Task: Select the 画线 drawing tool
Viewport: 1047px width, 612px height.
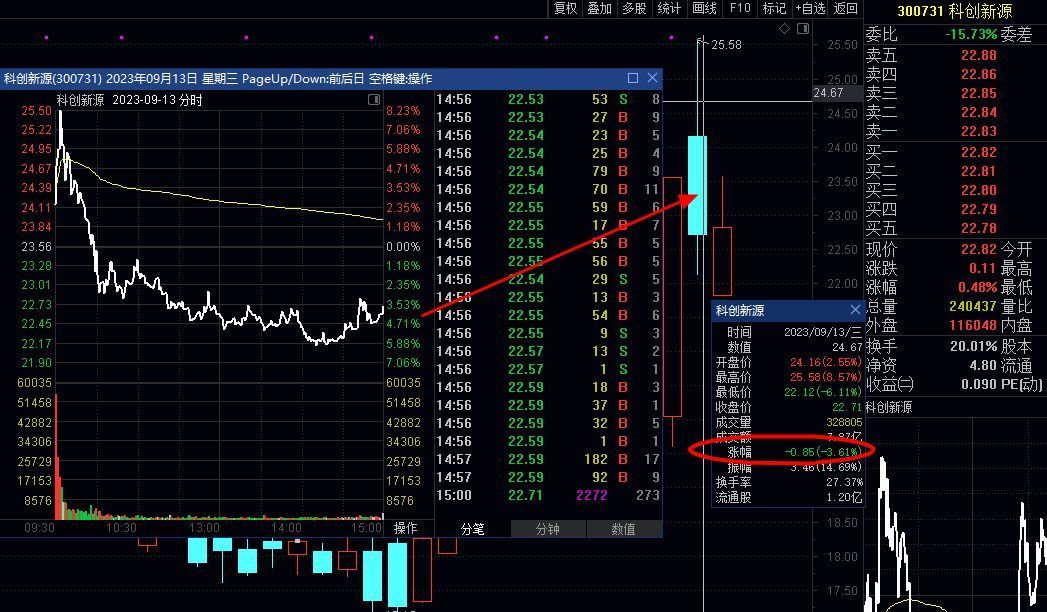Action: (x=704, y=8)
